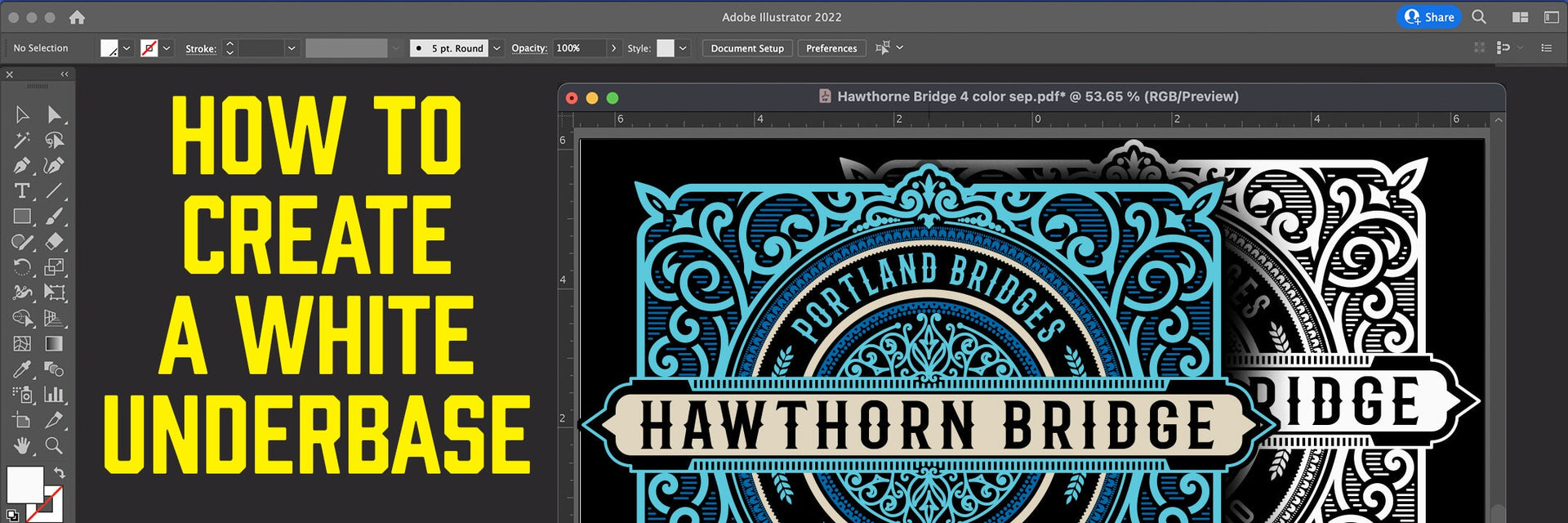Select the Magic Wand tool
Screen dimensions: 1568x523
point(22,141)
